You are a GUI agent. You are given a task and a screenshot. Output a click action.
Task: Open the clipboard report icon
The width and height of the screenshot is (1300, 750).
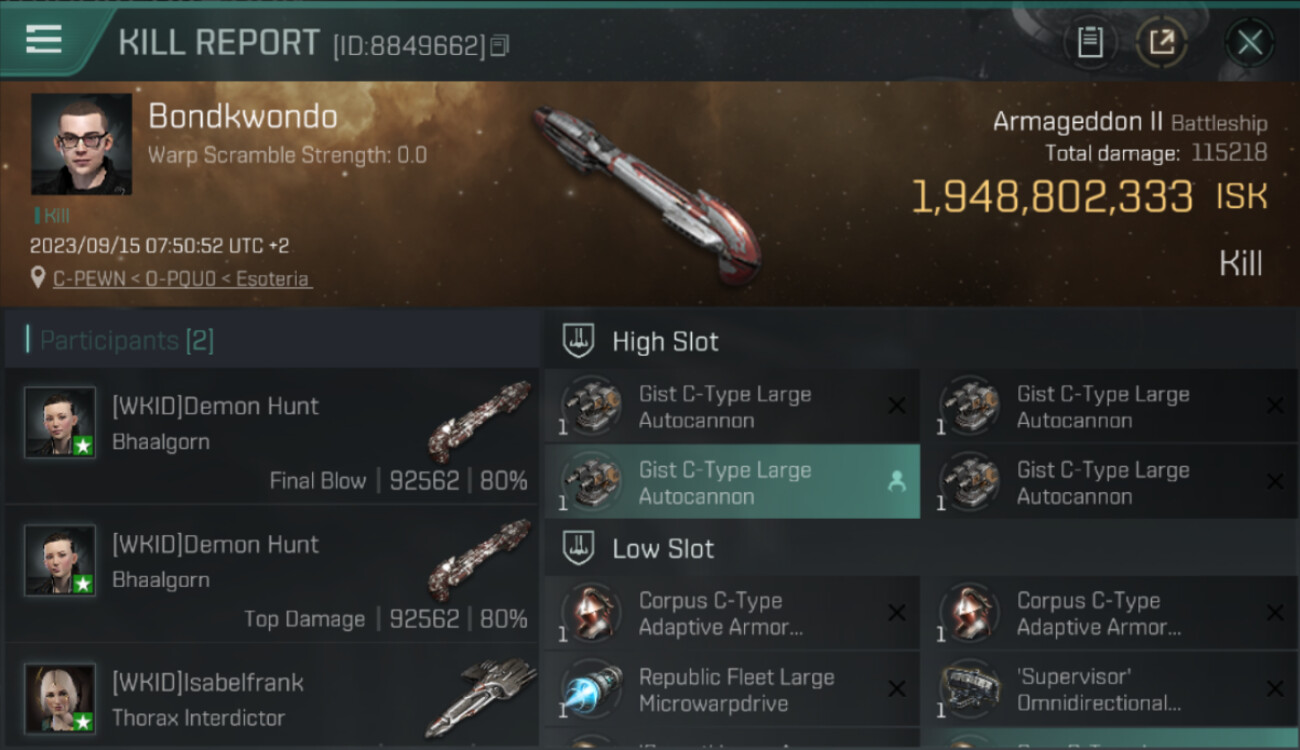pos(1090,43)
